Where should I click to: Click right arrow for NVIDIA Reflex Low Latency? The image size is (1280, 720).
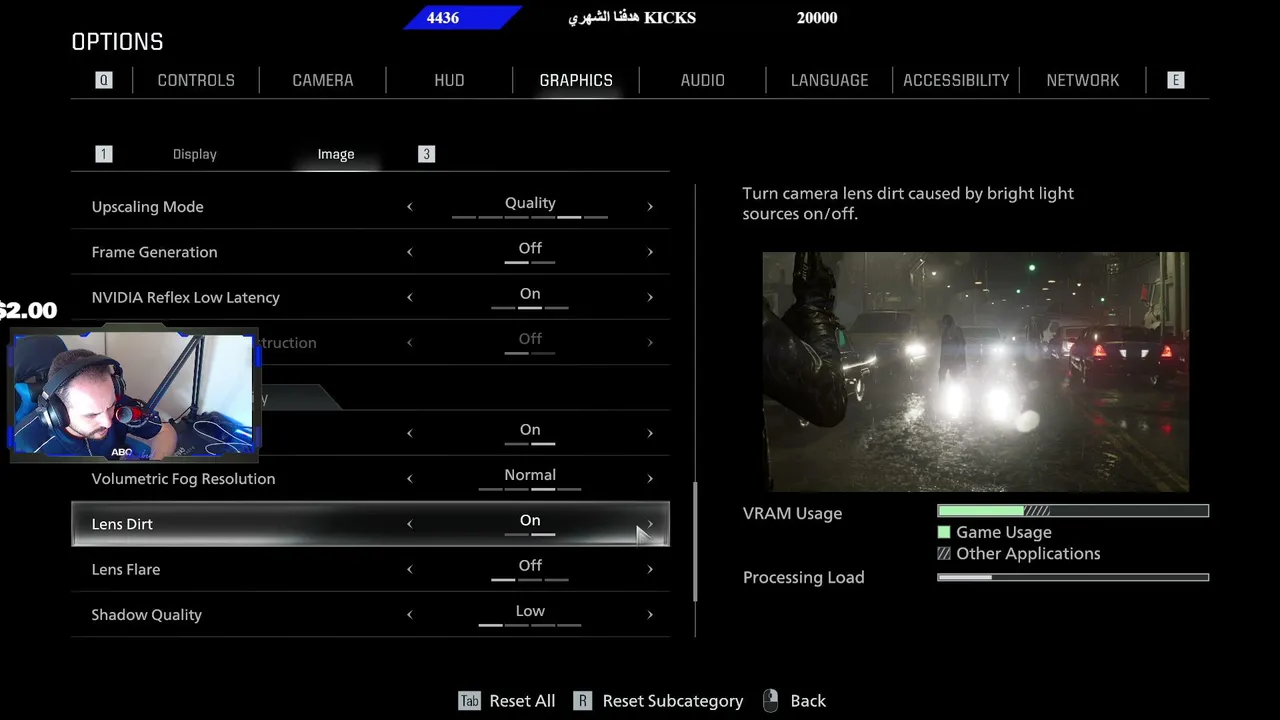650,297
